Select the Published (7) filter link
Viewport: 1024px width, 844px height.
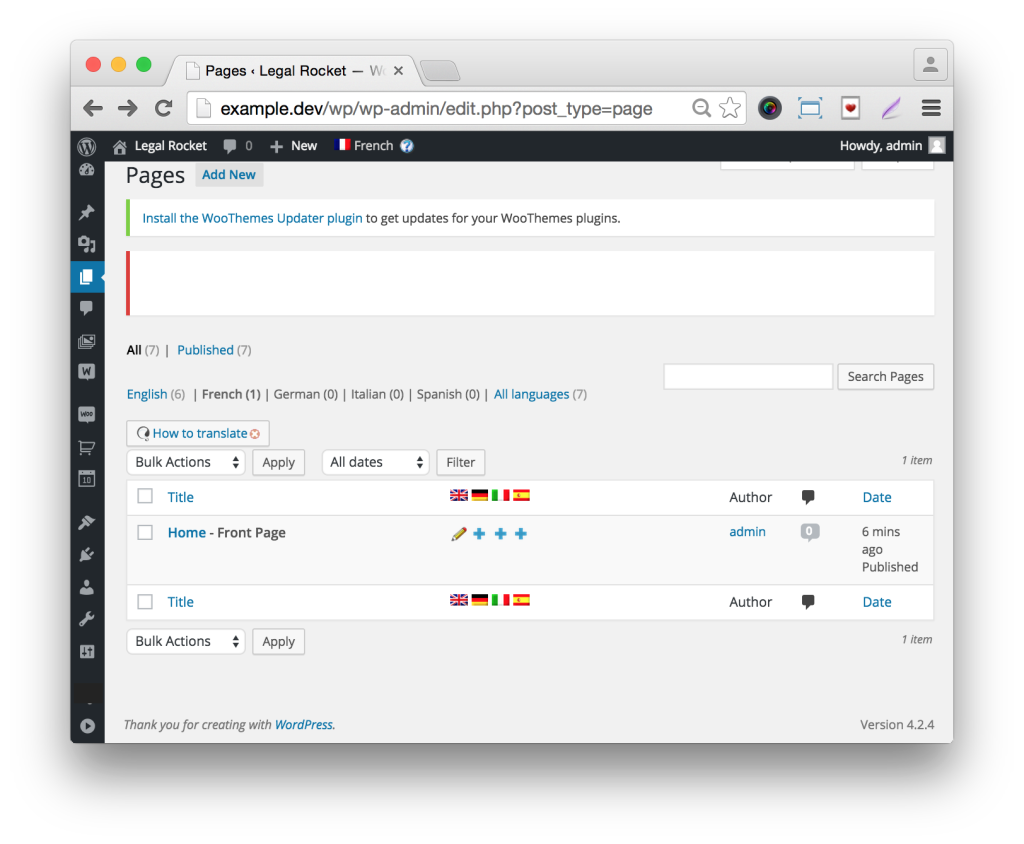[x=206, y=349]
